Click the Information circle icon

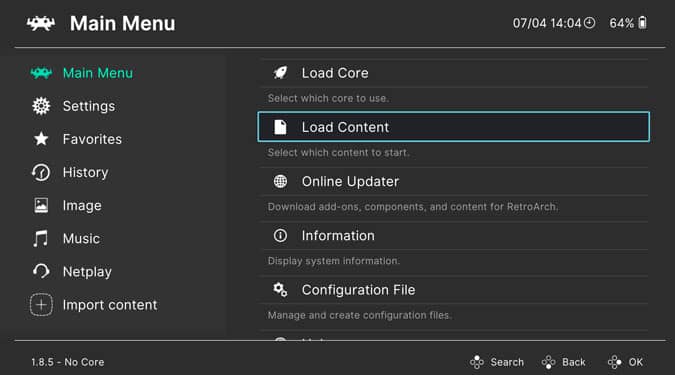point(280,236)
